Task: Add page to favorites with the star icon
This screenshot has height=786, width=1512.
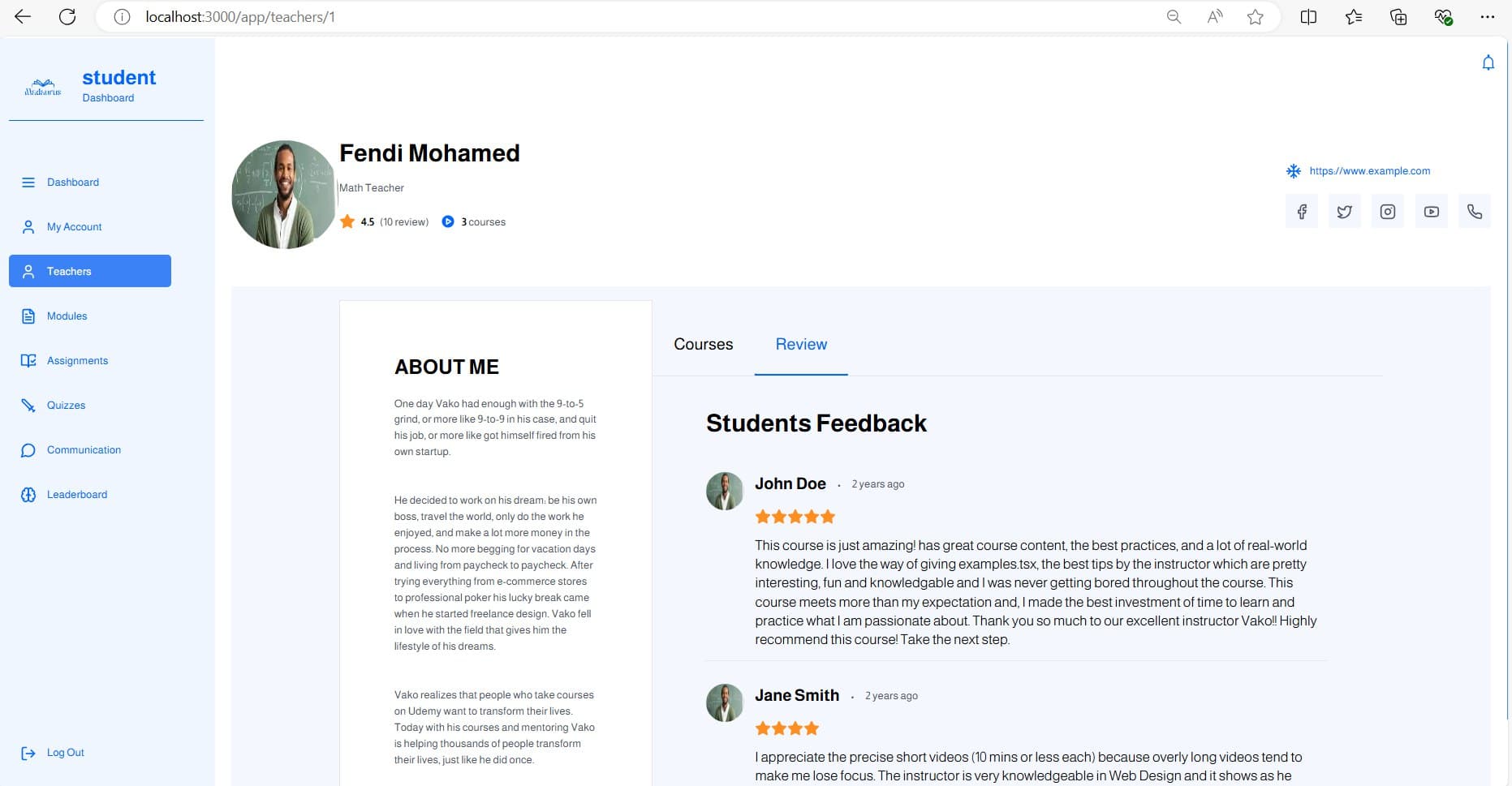Action: pos(1256,17)
